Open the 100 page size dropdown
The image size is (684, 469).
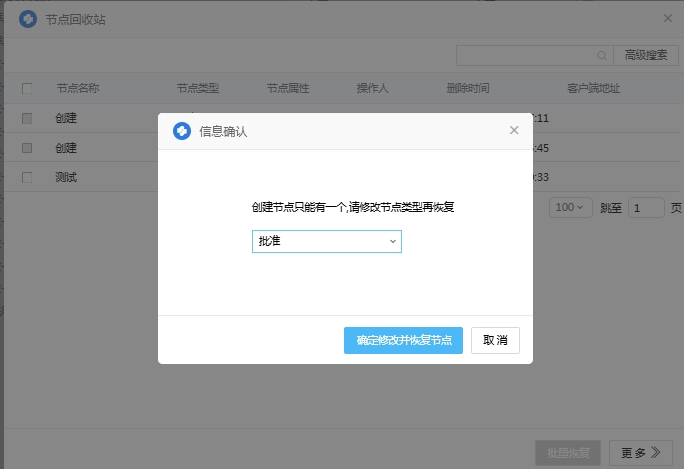pyautogui.click(x=569, y=207)
